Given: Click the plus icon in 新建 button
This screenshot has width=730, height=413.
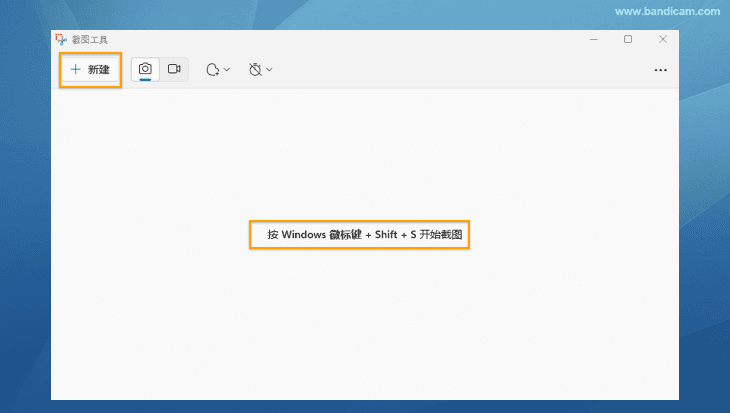Looking at the screenshot, I should pyautogui.click(x=75, y=70).
